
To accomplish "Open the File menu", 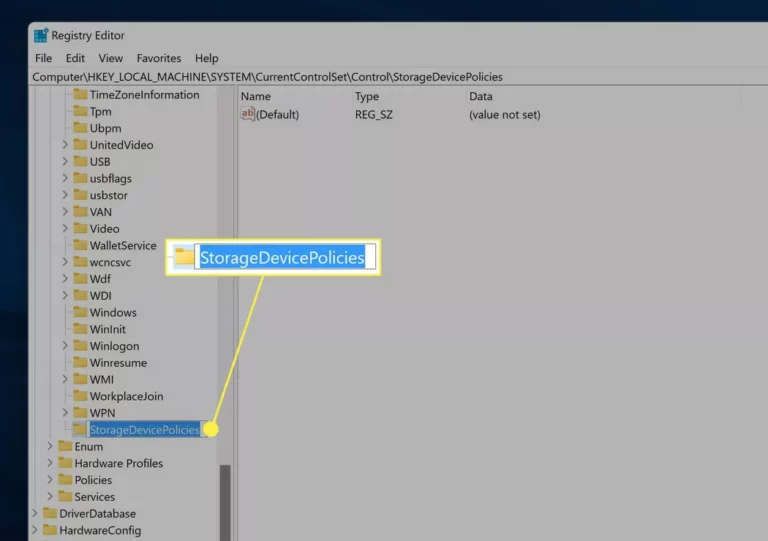I will pyautogui.click(x=44, y=58).
